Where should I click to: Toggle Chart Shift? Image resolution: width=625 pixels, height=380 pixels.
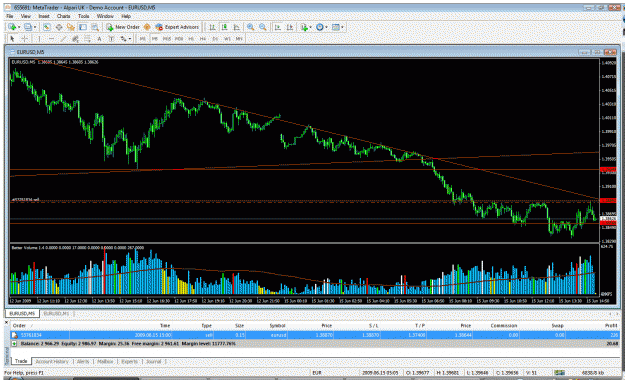pyautogui.click(x=290, y=27)
